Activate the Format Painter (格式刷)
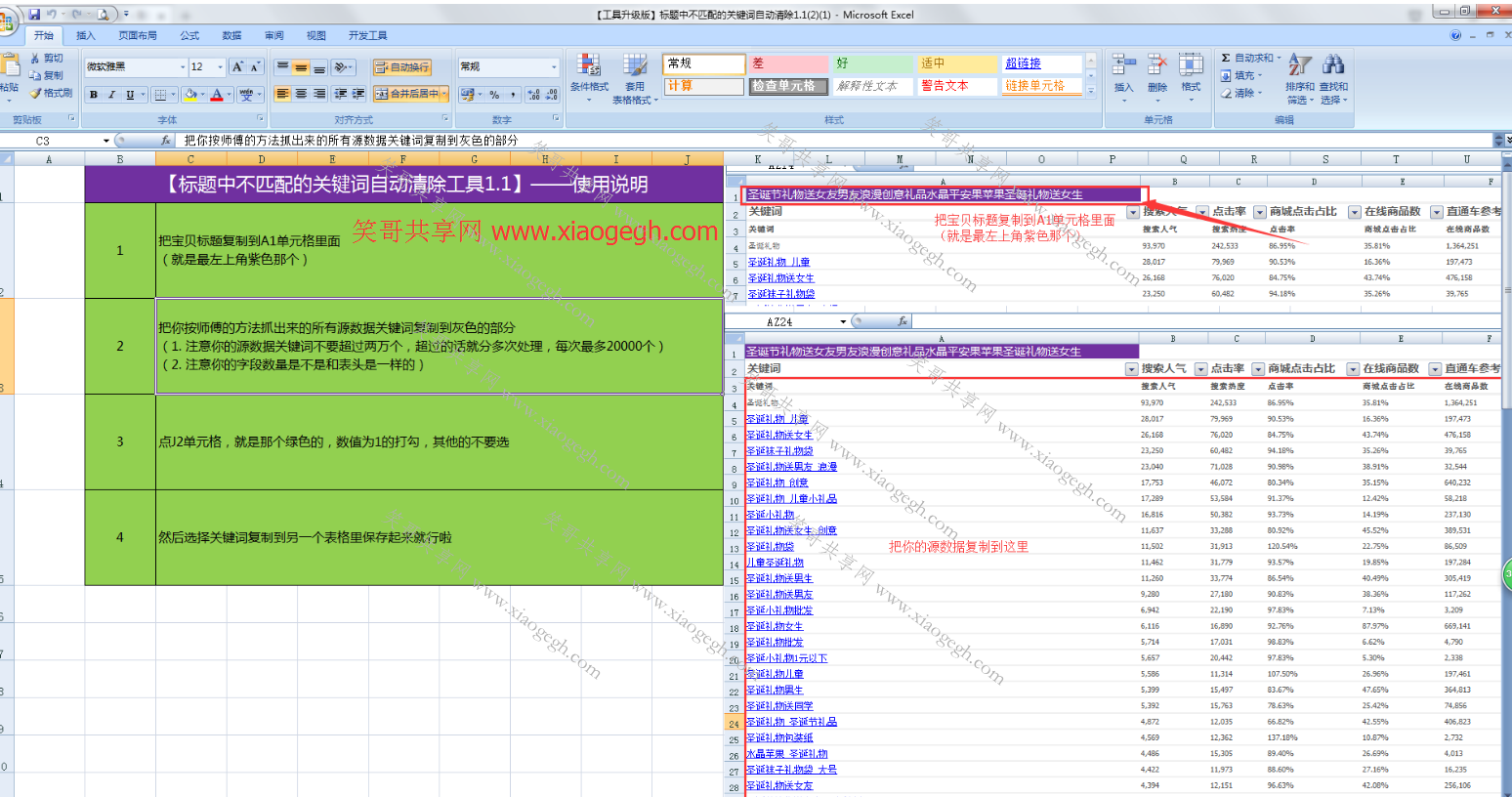 51,93
